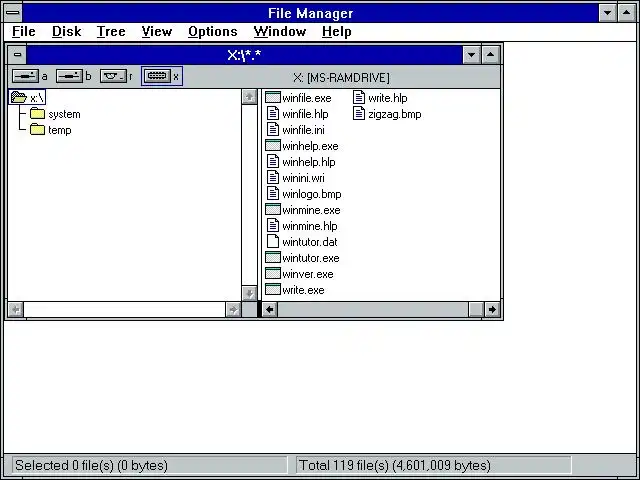Select floppy drive b icon

69,76
